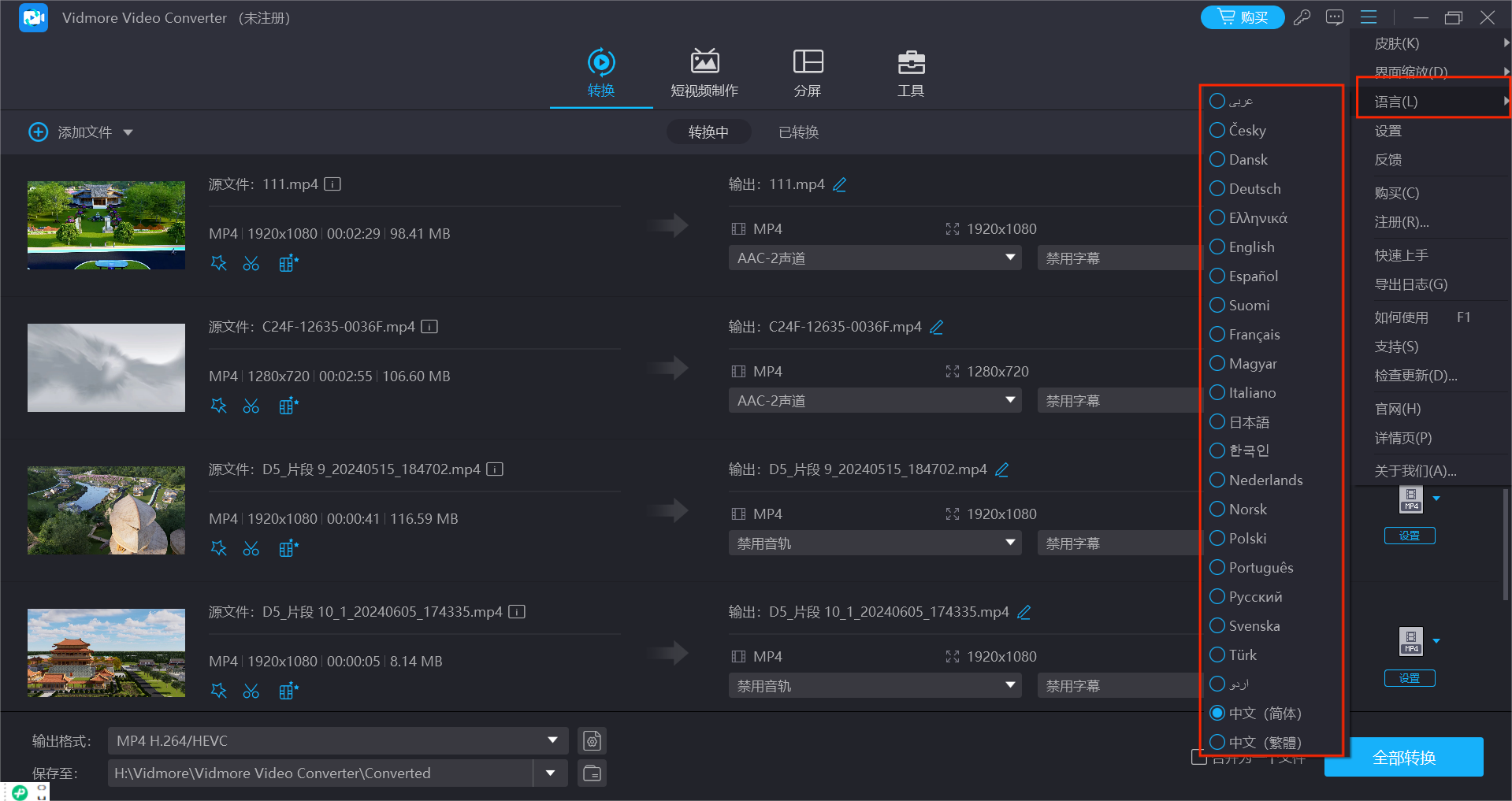The height and width of the screenshot is (801, 1512).
Task: Open audio dropdown for C24F-12635-0036F.mp4
Action: pyautogui.click(x=875, y=401)
